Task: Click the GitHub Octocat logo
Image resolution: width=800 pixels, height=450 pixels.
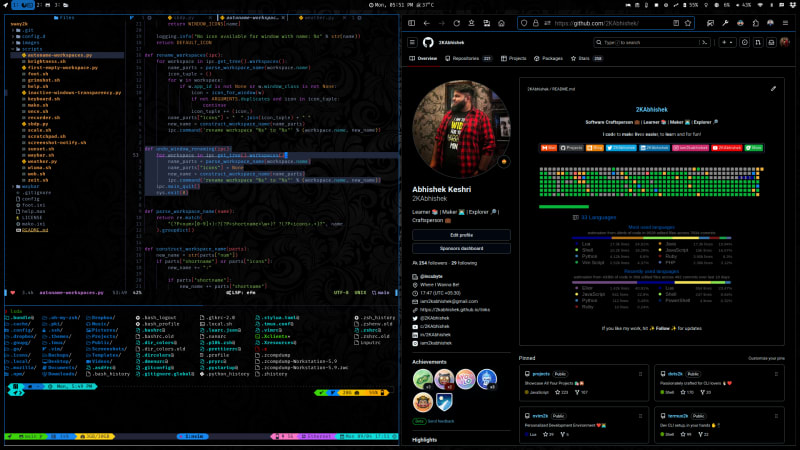Action: pos(428,42)
